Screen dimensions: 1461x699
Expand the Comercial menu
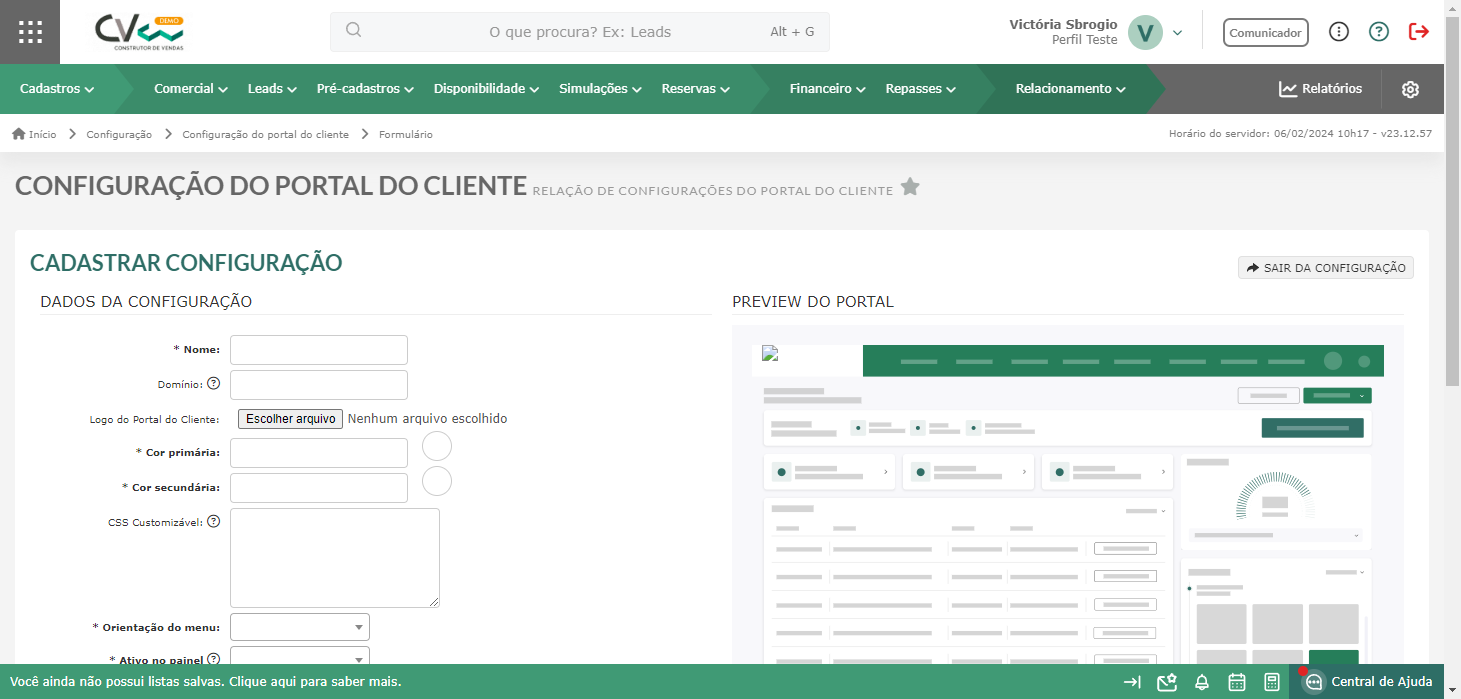[x=191, y=89]
